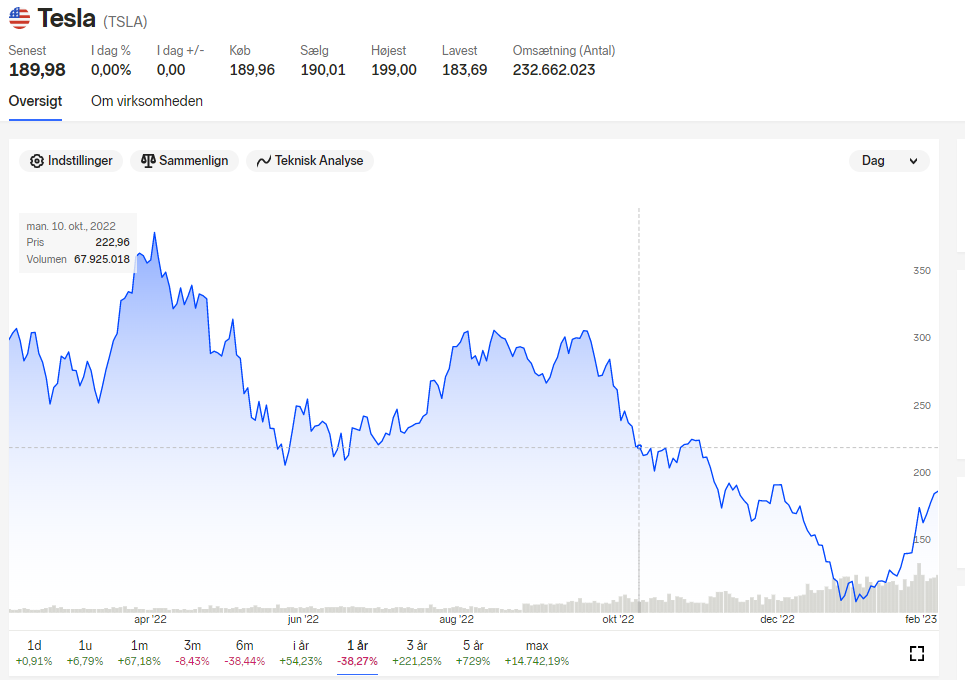Click the 350 price axis label
The height and width of the screenshot is (680, 965).
point(922,271)
